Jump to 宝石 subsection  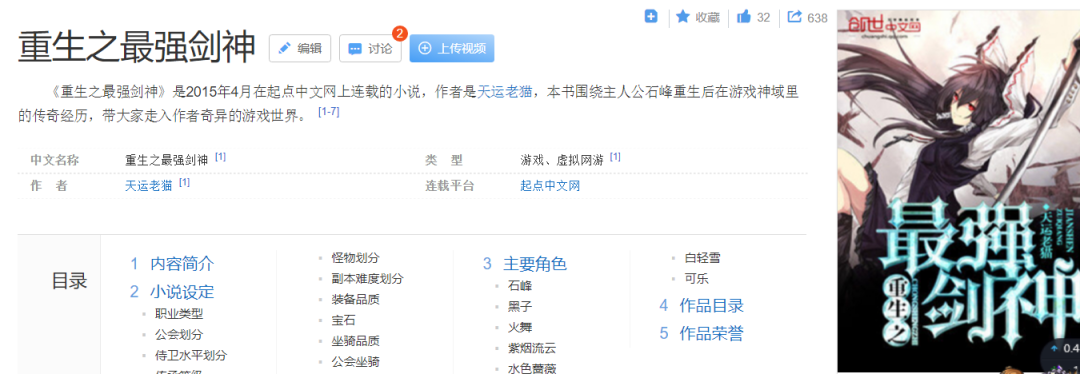pos(343,320)
